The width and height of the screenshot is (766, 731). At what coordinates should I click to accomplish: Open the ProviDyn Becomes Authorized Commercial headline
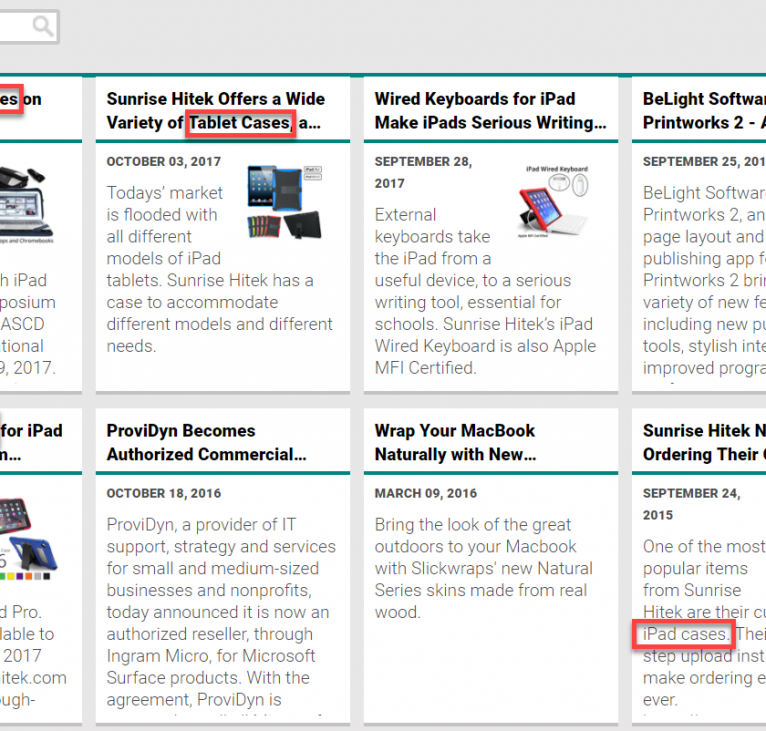[207, 442]
